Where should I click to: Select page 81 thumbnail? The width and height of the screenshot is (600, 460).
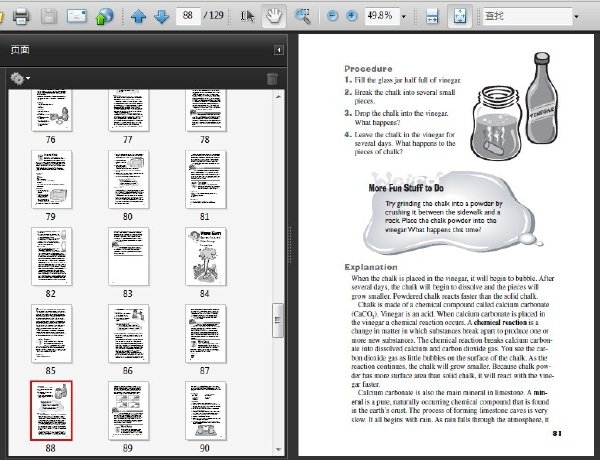coord(205,179)
